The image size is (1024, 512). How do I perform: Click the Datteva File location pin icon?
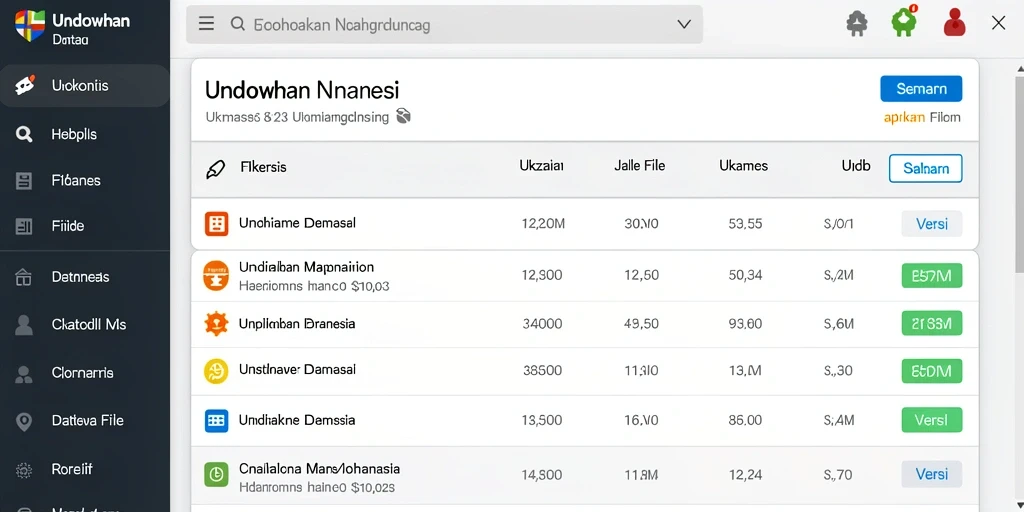point(24,422)
